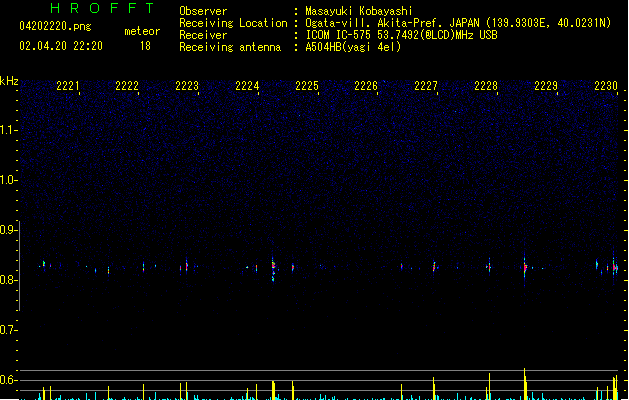Click the gray frequency range bar left of the plot
629x400 pixels.
coord(19,266)
